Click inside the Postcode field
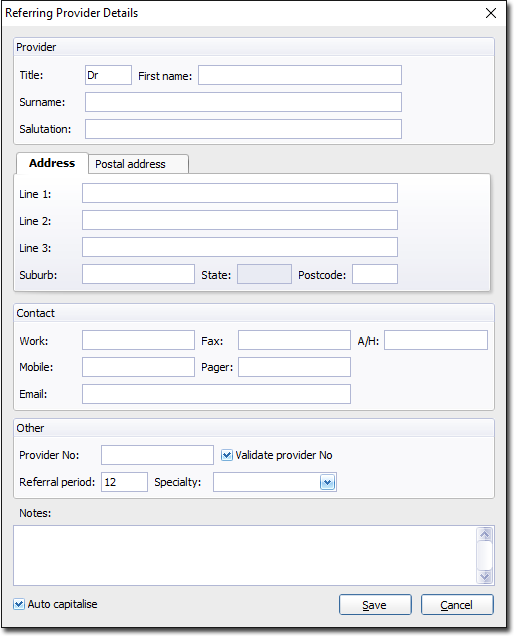This screenshot has width=514, height=636. 375,274
